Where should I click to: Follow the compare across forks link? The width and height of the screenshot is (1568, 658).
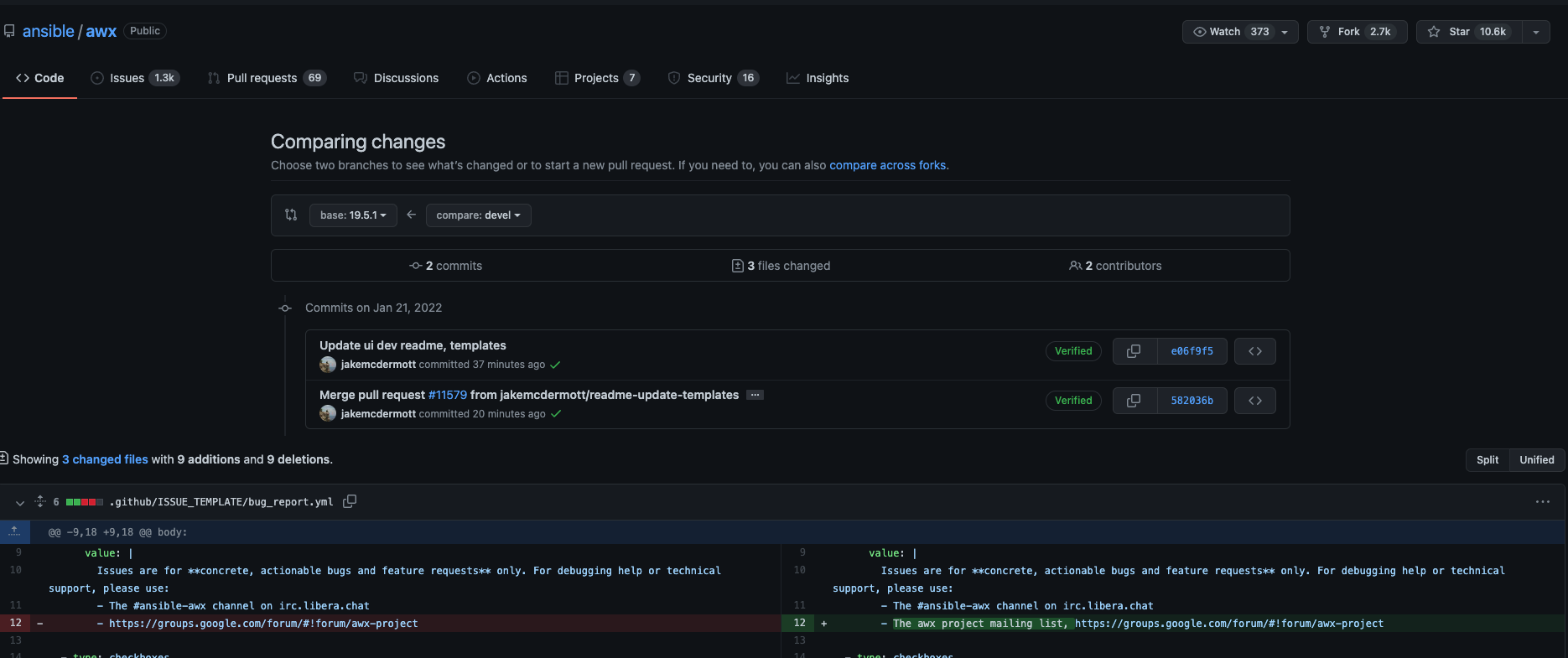[887, 165]
